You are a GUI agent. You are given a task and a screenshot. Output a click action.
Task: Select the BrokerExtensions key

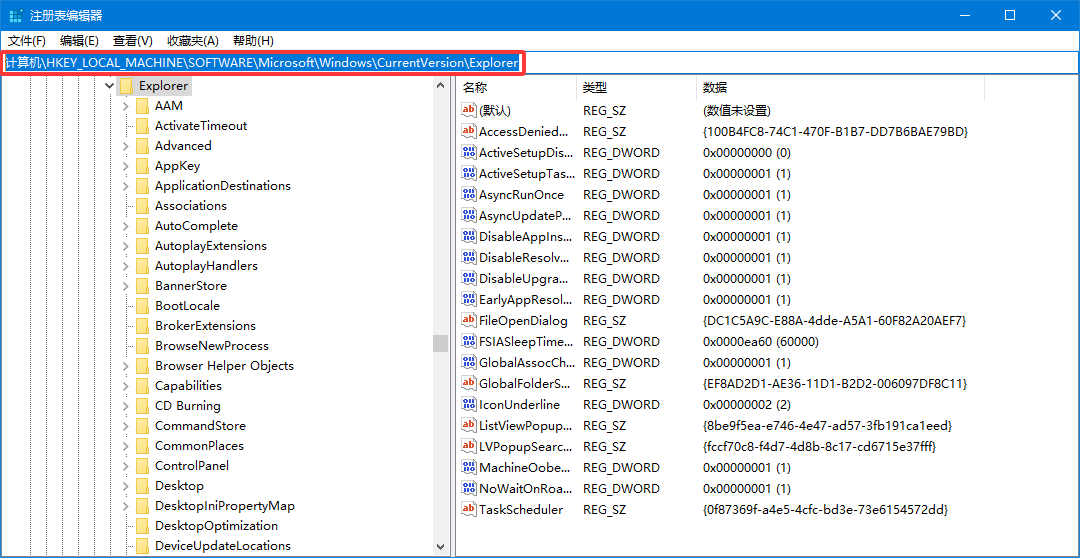[x=205, y=326]
